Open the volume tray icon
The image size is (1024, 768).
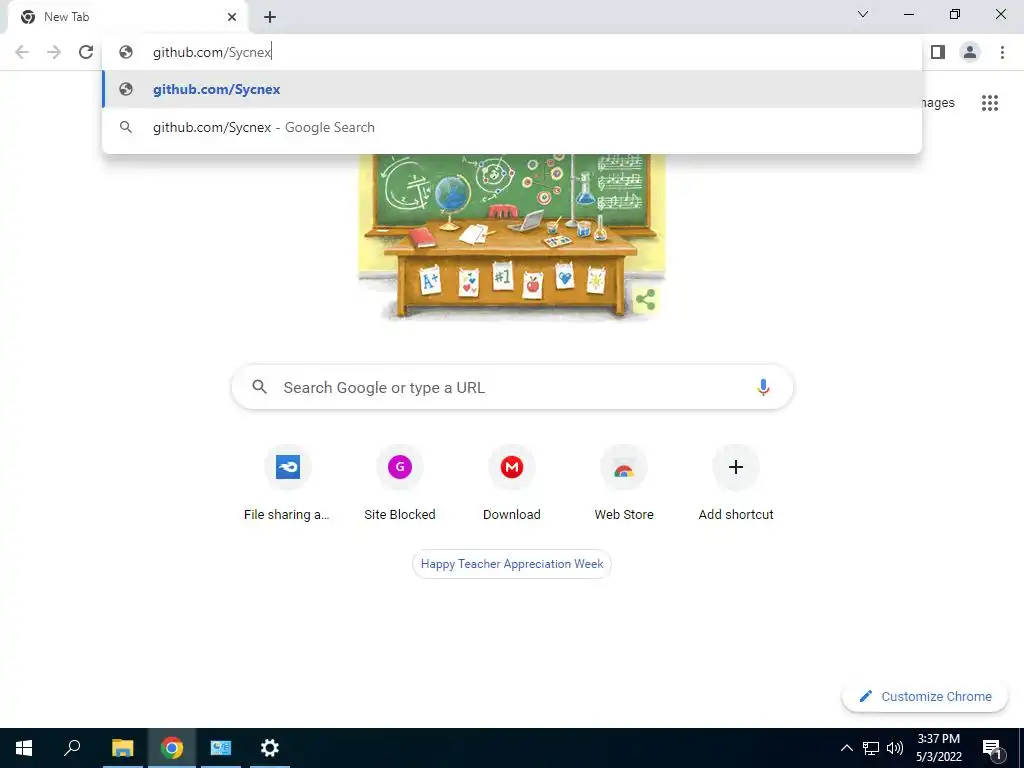tap(895, 748)
